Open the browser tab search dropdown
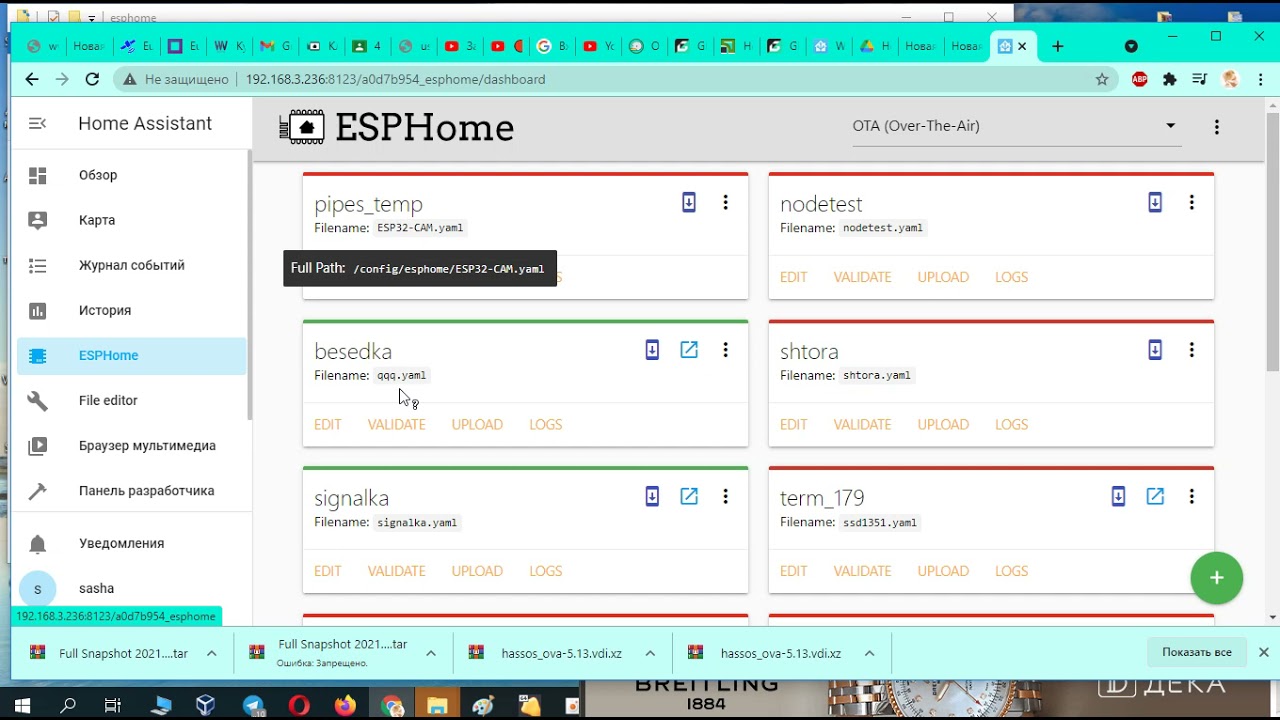This screenshot has width=1280, height=720. (1131, 46)
